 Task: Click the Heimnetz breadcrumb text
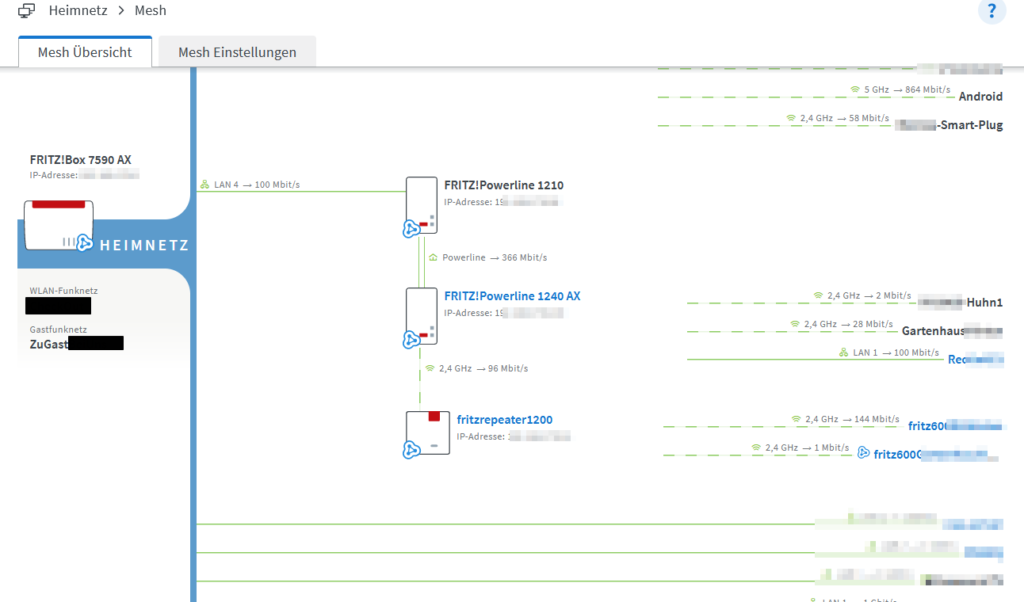click(x=78, y=11)
